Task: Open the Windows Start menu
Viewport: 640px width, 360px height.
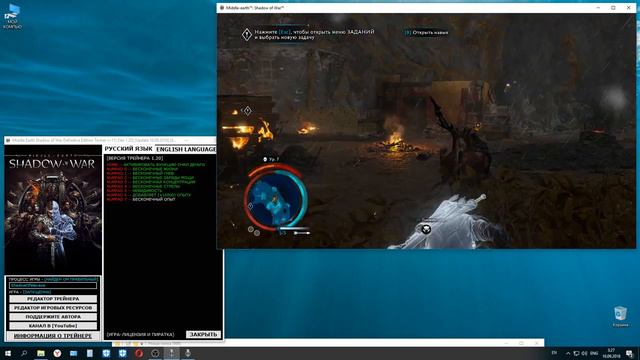Action: (8, 353)
